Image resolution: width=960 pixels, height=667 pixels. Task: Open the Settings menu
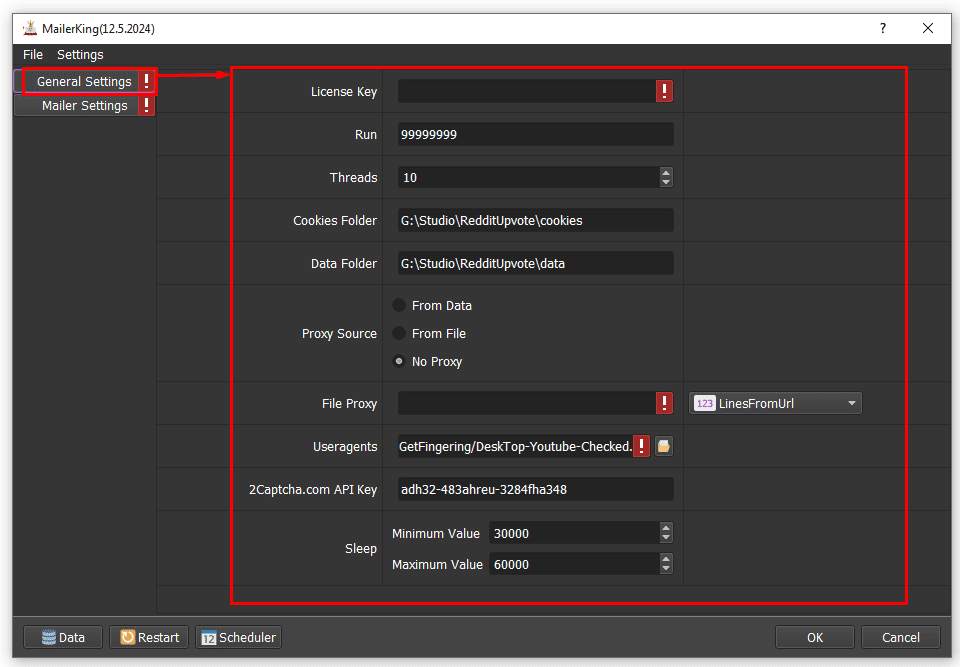click(80, 55)
